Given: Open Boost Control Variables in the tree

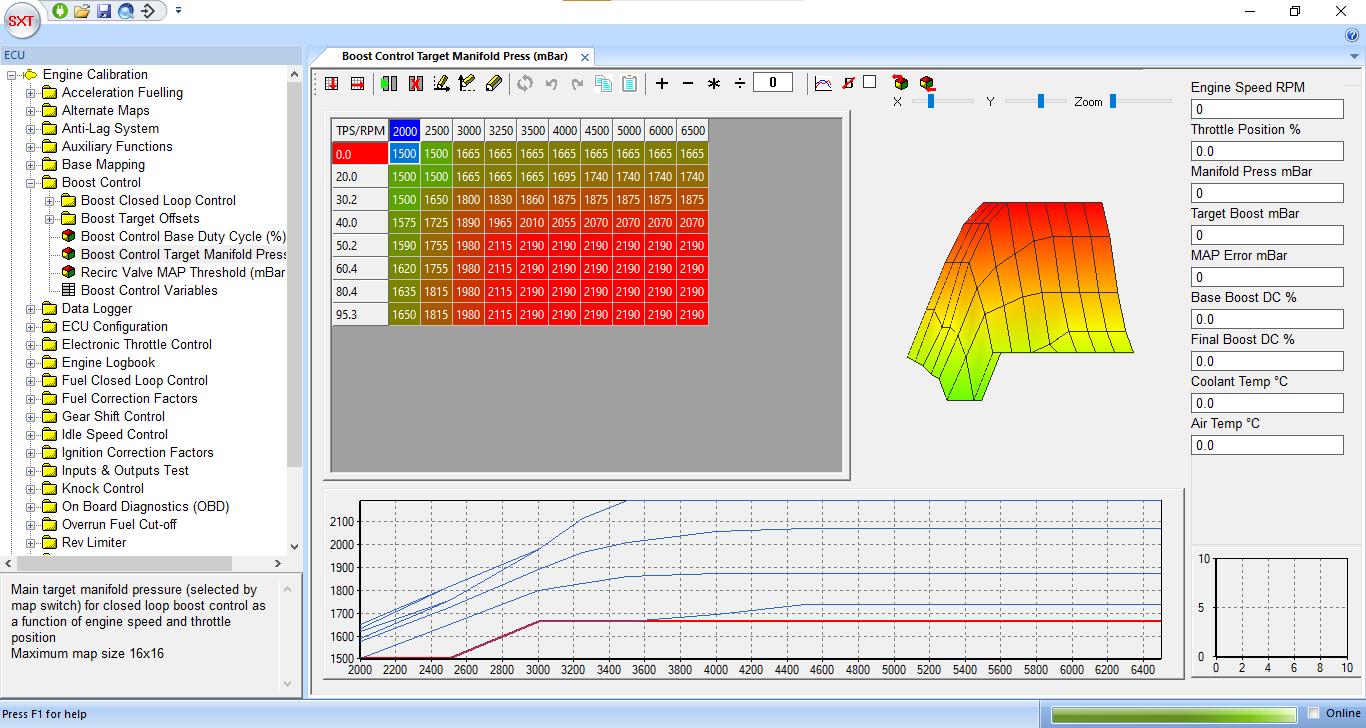Looking at the screenshot, I should click(149, 291).
